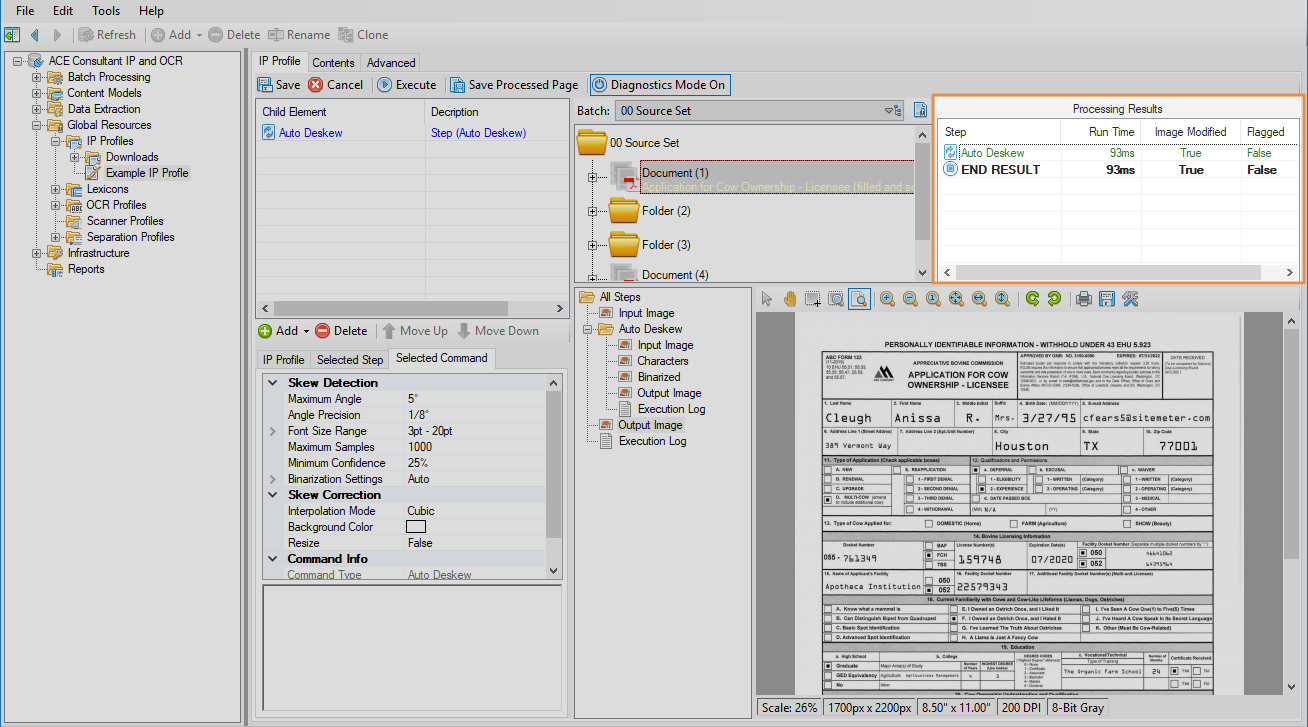This screenshot has width=1308, height=727.
Task: Open the viewer settings tools icon
Action: point(1130,299)
